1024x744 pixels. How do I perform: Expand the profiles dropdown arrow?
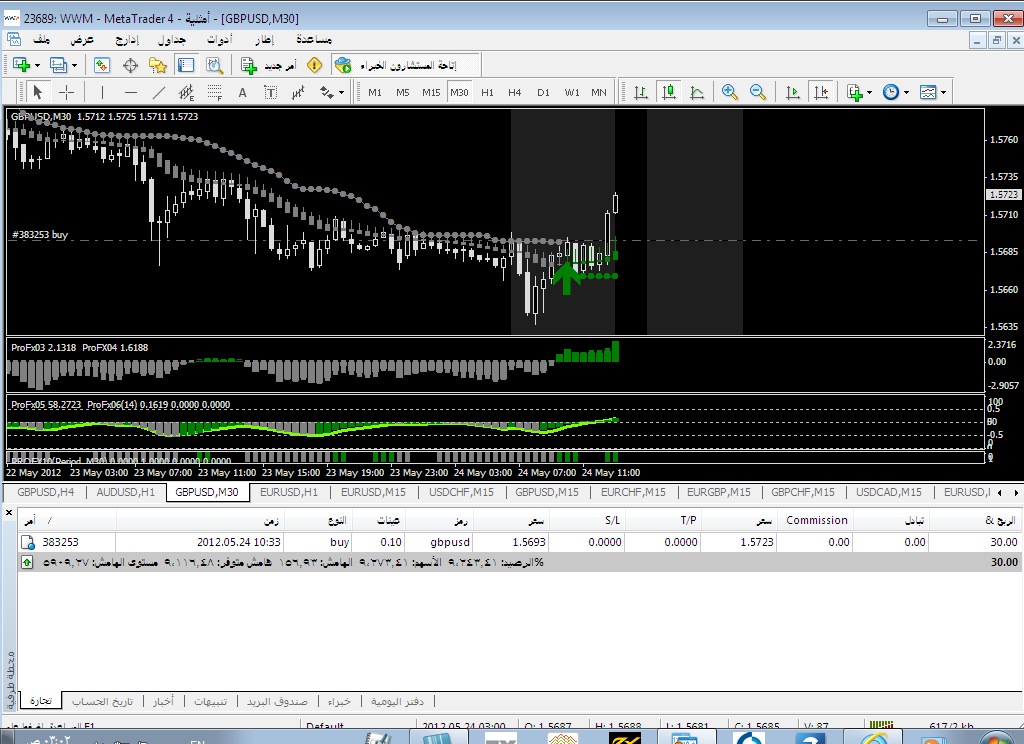click(x=74, y=65)
